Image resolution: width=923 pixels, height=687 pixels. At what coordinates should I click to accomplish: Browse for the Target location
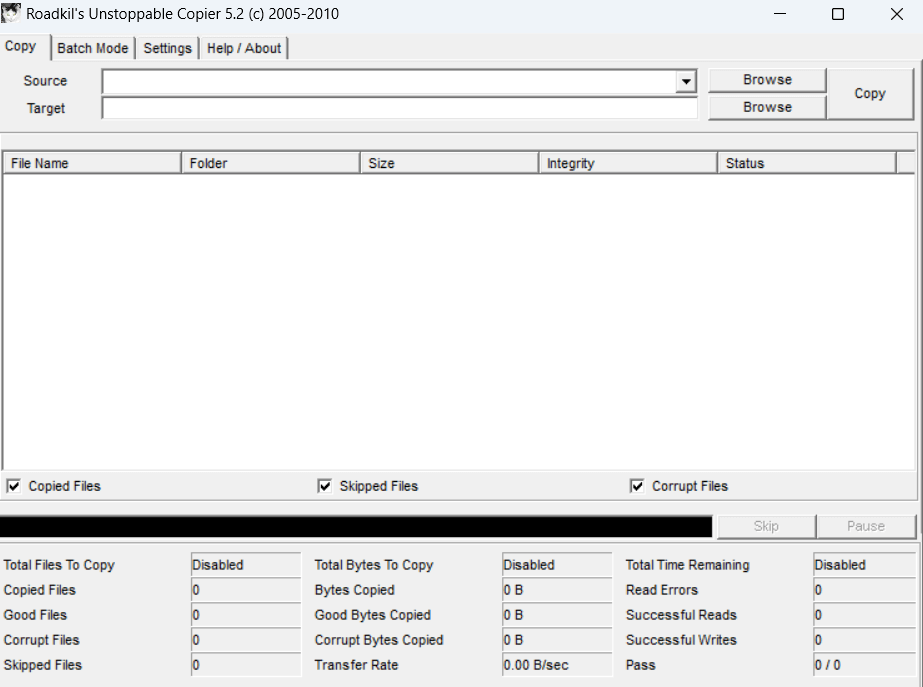pos(767,107)
